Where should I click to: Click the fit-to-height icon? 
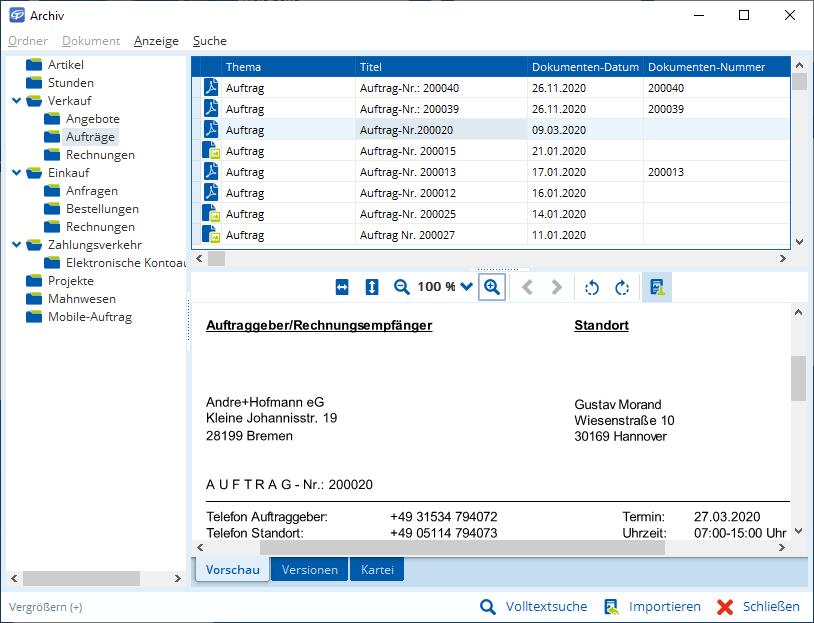click(372, 287)
